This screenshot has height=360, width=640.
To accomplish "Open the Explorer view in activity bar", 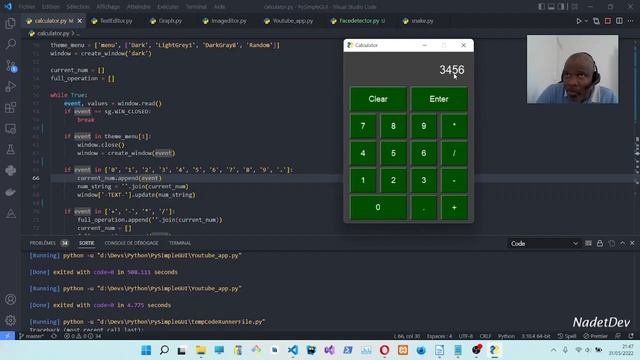I will pos(11,23).
